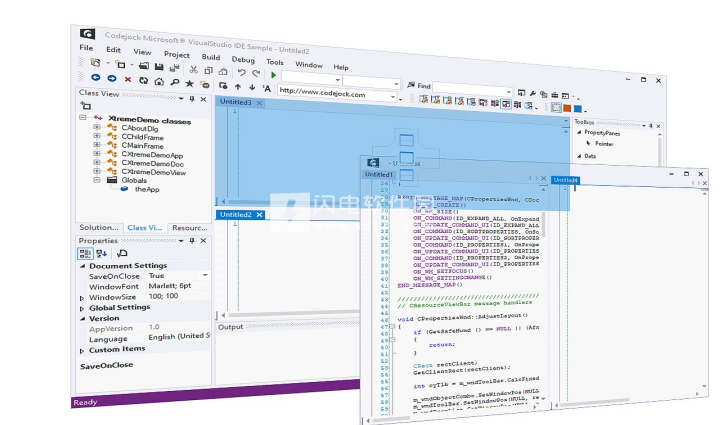This screenshot has height=425, width=720.
Task: Close the Untitled2 tab with its X
Action: point(259,214)
